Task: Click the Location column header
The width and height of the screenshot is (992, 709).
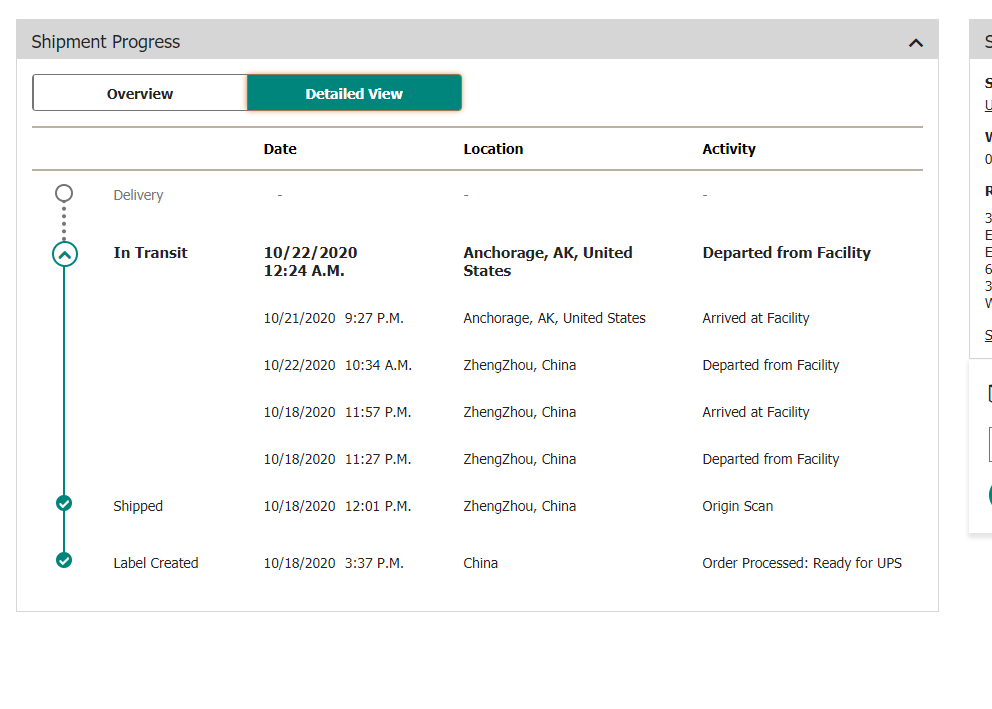Action: click(x=493, y=149)
